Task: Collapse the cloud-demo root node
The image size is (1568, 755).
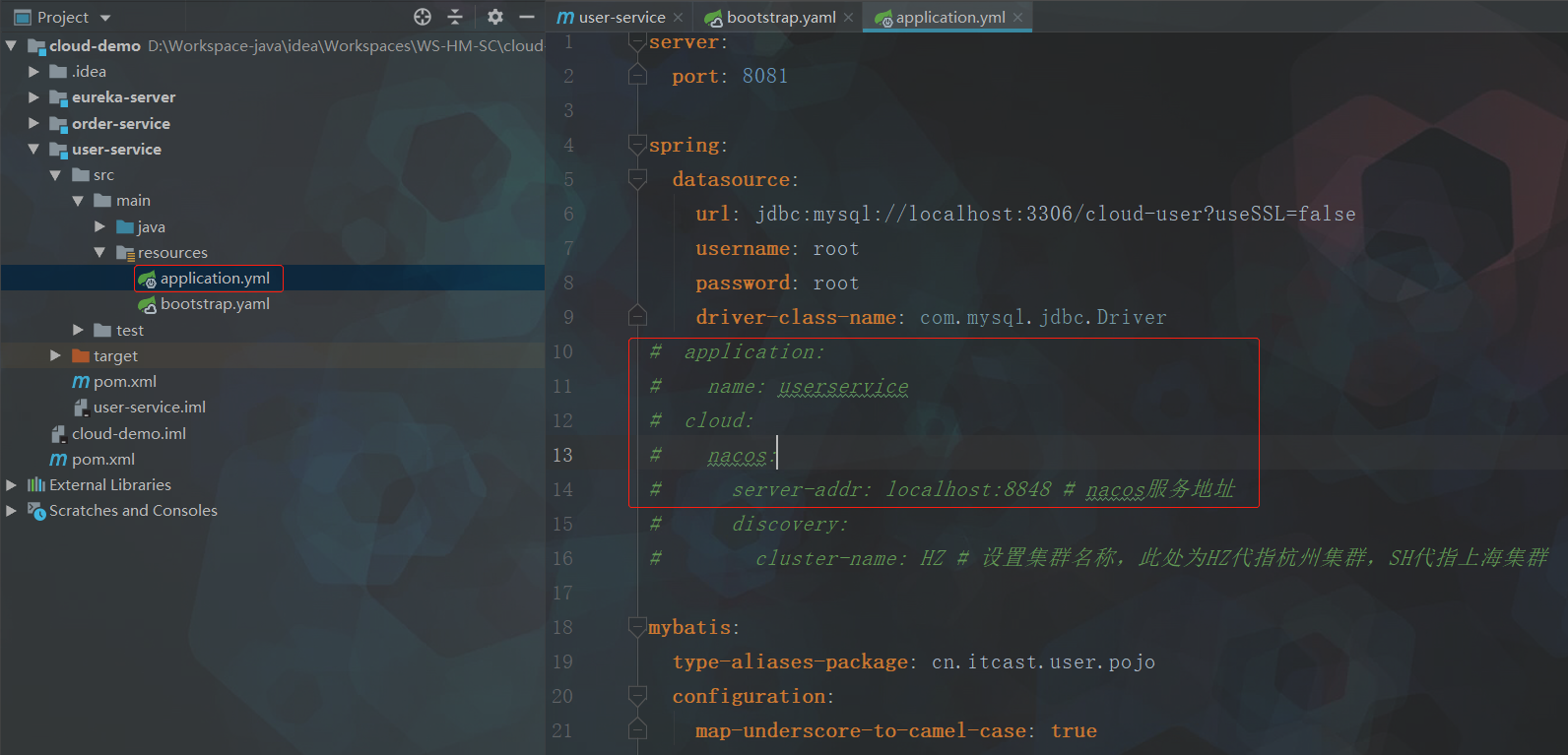Action: (x=11, y=45)
